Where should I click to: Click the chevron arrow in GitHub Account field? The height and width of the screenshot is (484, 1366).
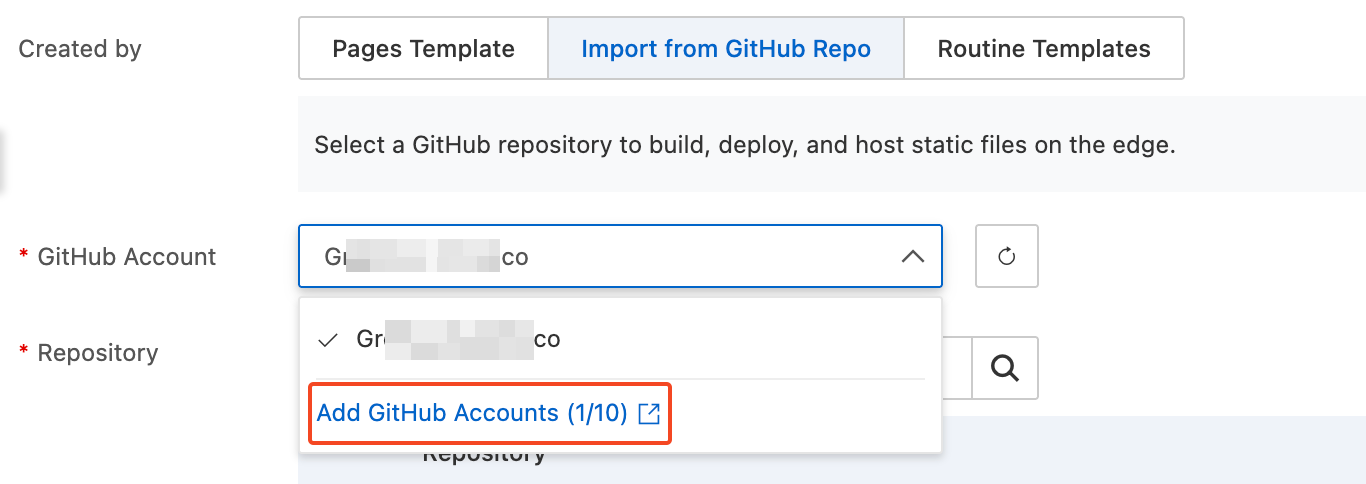coord(912,257)
